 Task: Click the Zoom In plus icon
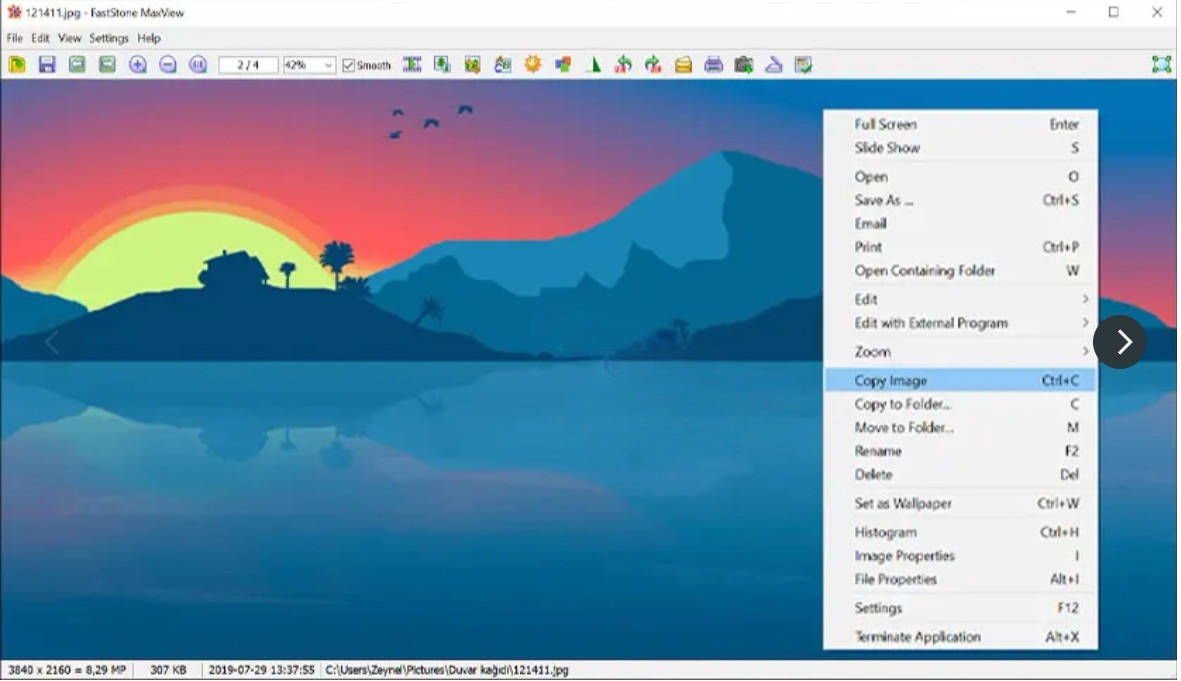(x=137, y=65)
